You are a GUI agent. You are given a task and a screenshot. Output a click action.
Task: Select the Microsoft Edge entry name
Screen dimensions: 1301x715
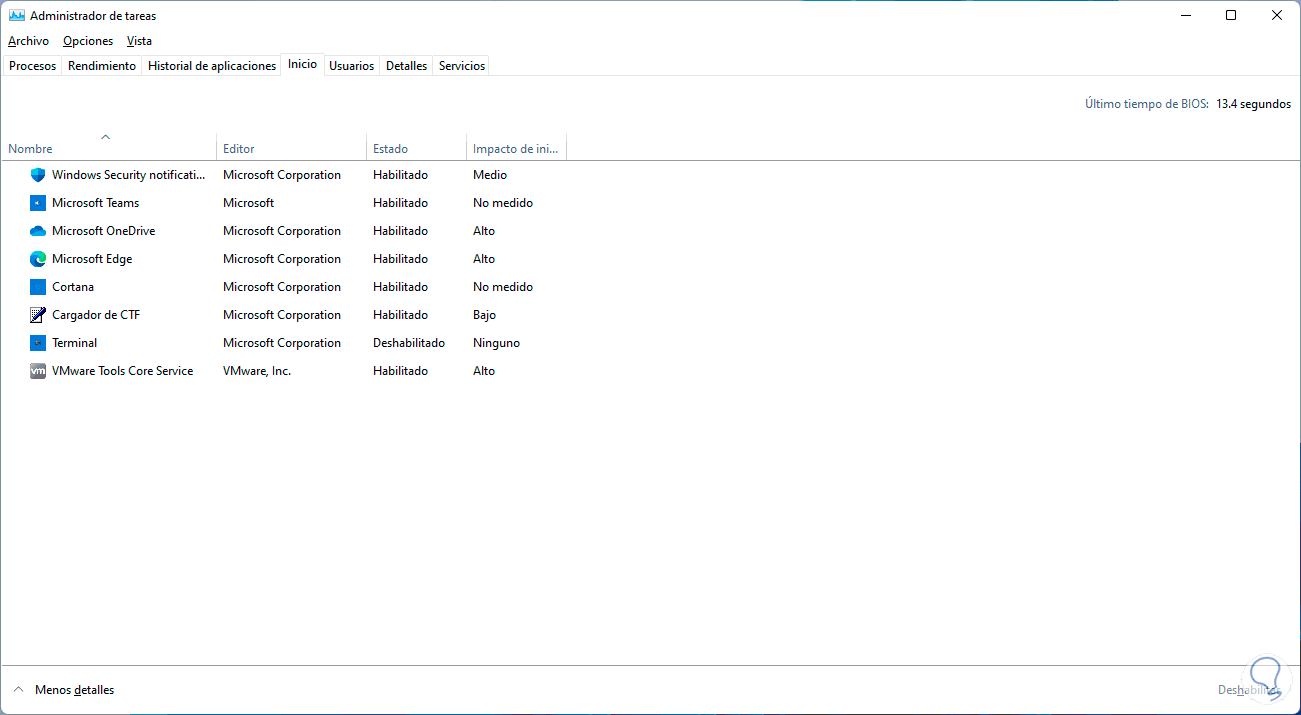[92, 259]
